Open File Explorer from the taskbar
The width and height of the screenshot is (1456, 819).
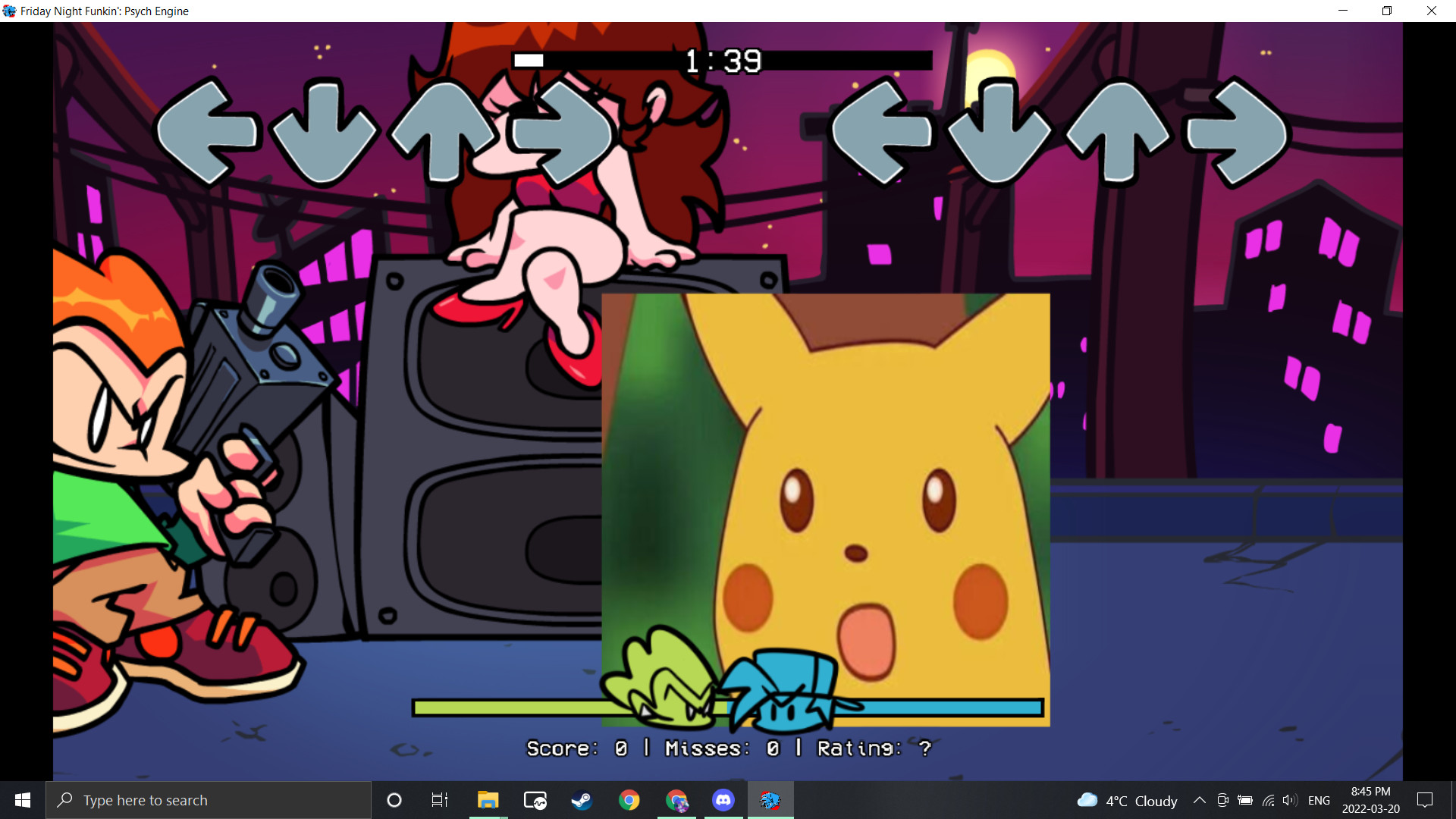pos(488,800)
